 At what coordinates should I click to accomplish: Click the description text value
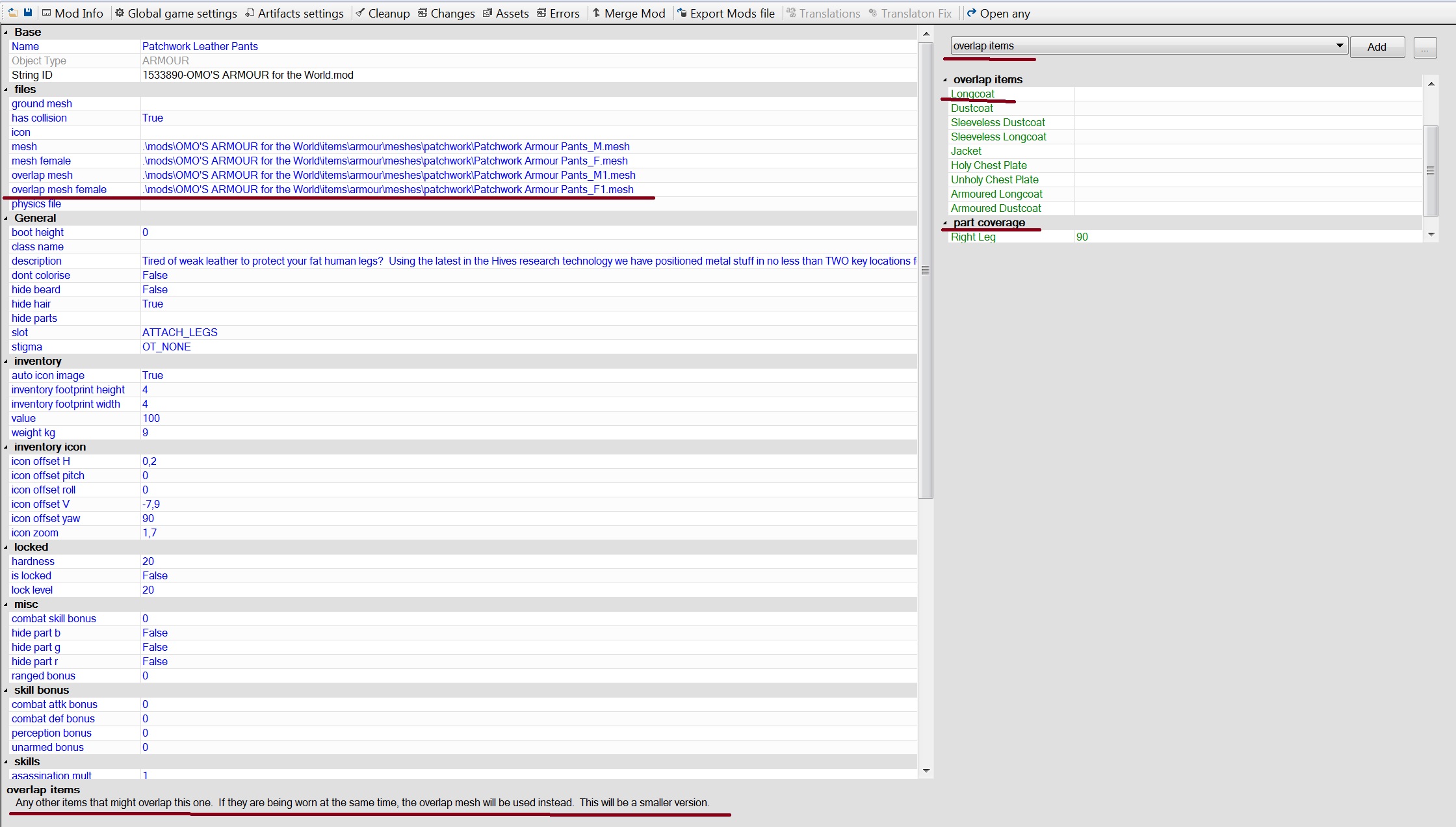(529, 261)
